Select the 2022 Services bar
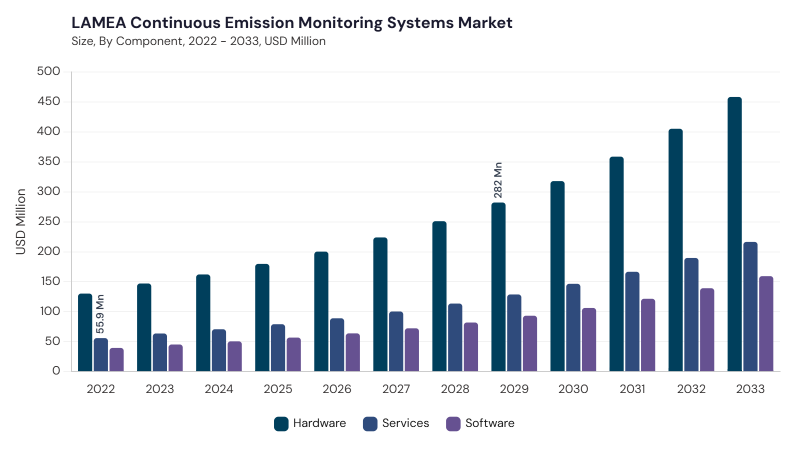The height and width of the screenshot is (450, 800). pyautogui.click(x=101, y=355)
